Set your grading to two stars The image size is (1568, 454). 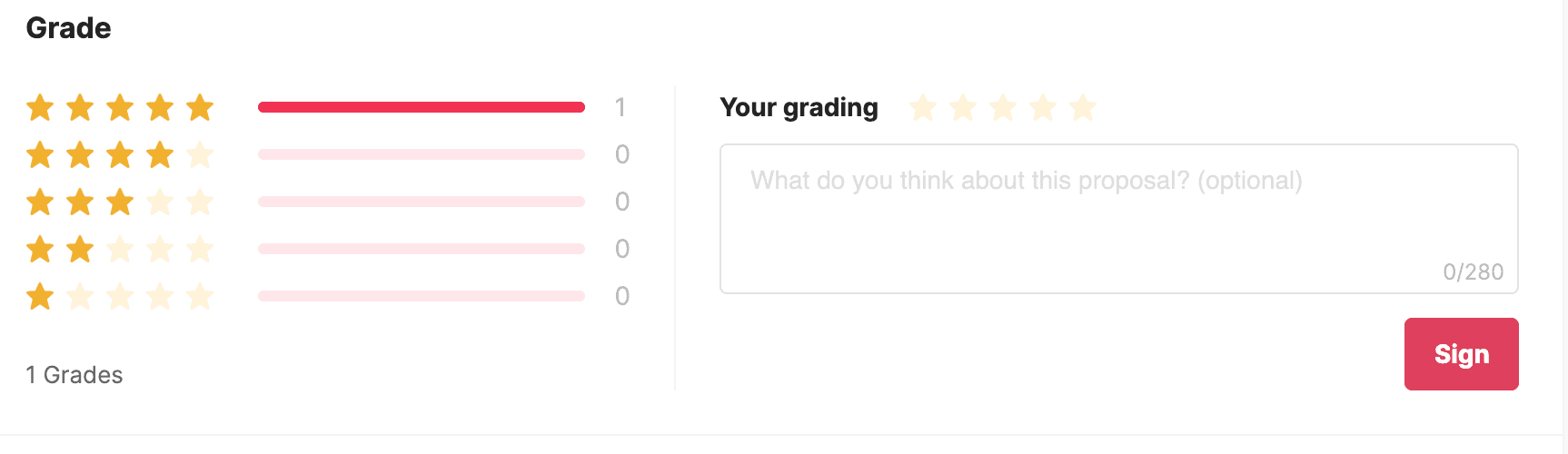[963, 108]
